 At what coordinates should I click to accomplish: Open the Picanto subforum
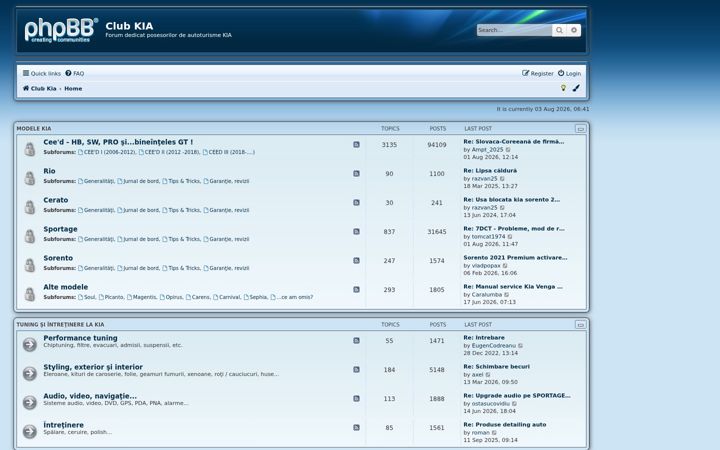pos(111,297)
